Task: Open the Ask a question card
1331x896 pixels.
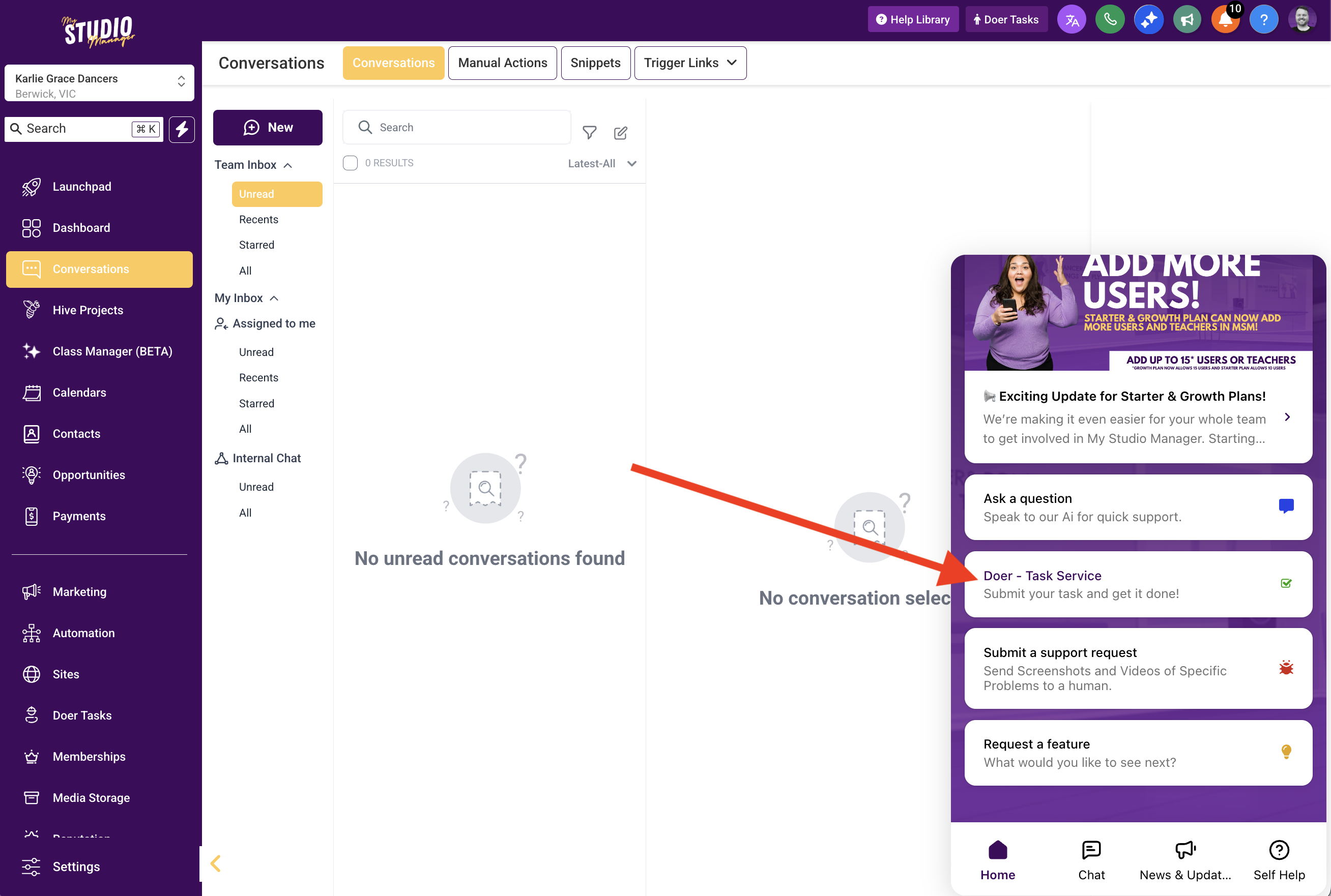Action: point(1138,507)
